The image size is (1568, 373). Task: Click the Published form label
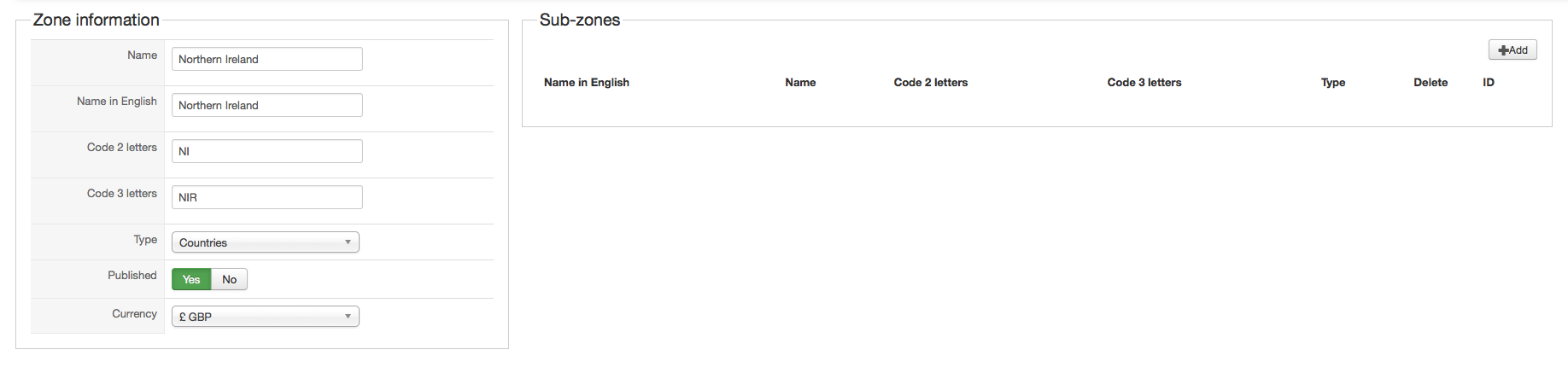pos(132,276)
